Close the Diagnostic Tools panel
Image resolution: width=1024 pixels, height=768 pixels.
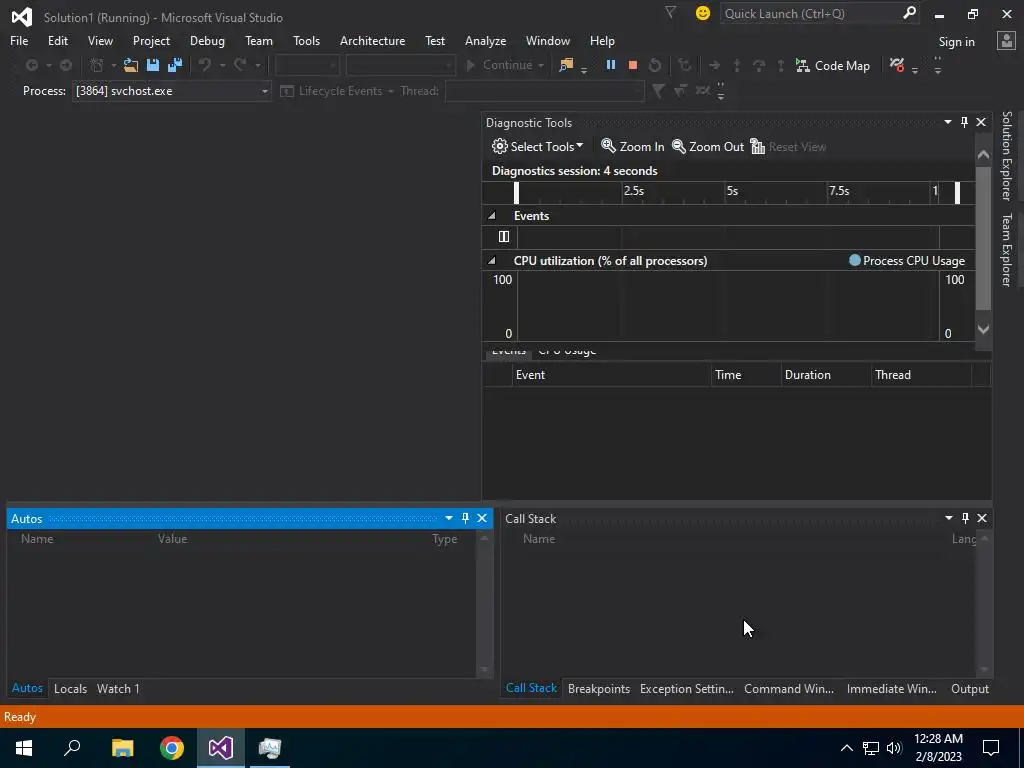(981, 122)
